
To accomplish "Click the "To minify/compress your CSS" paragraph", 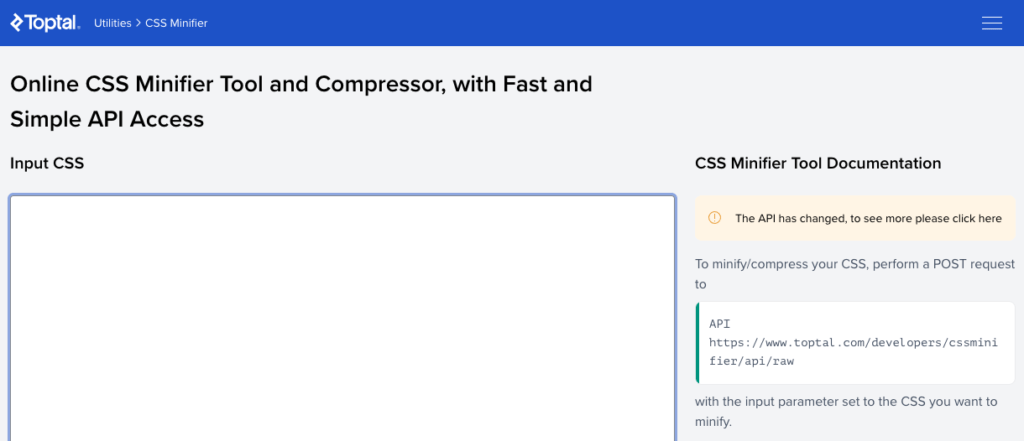I will 855,274.
